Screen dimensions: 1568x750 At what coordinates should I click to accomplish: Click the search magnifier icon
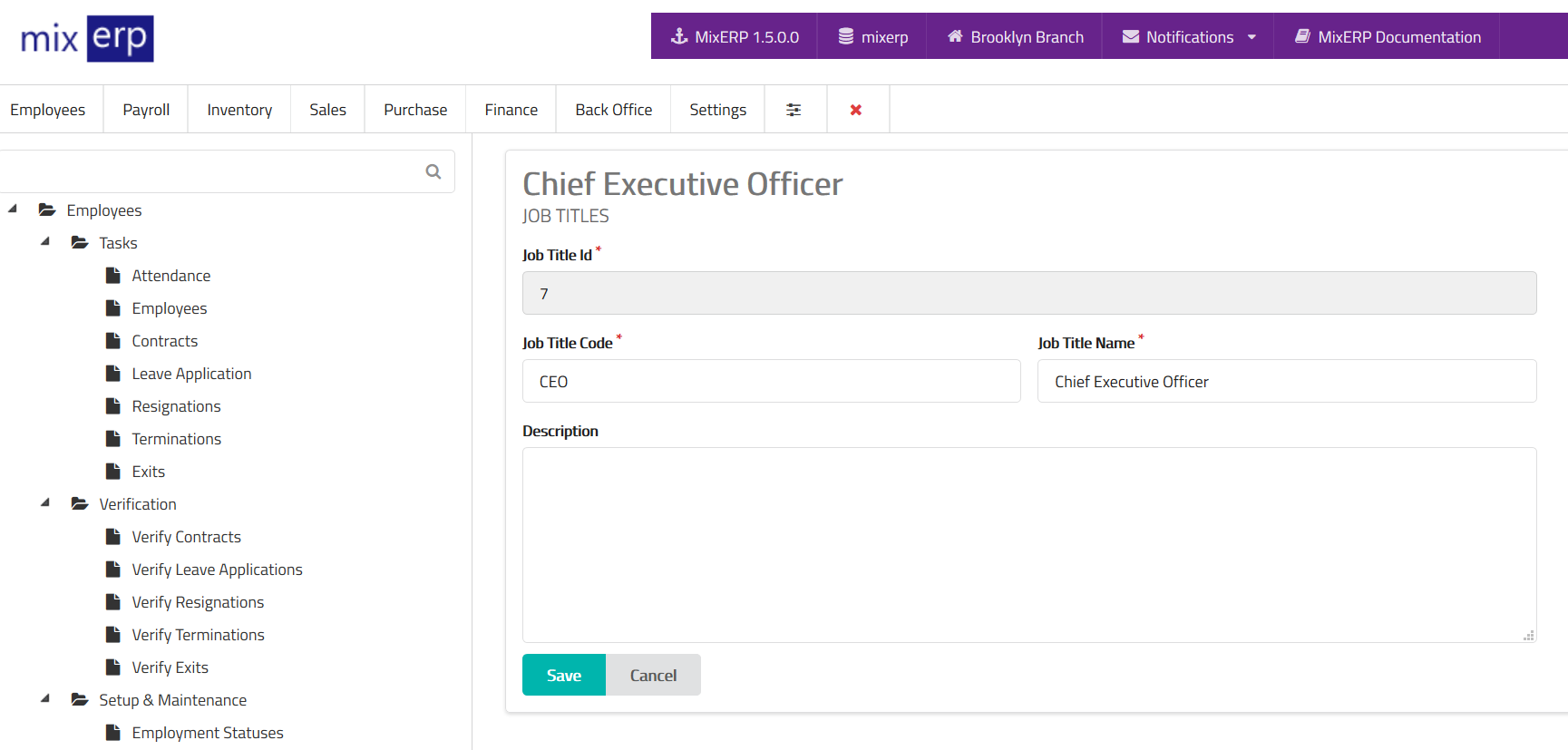[x=433, y=171]
